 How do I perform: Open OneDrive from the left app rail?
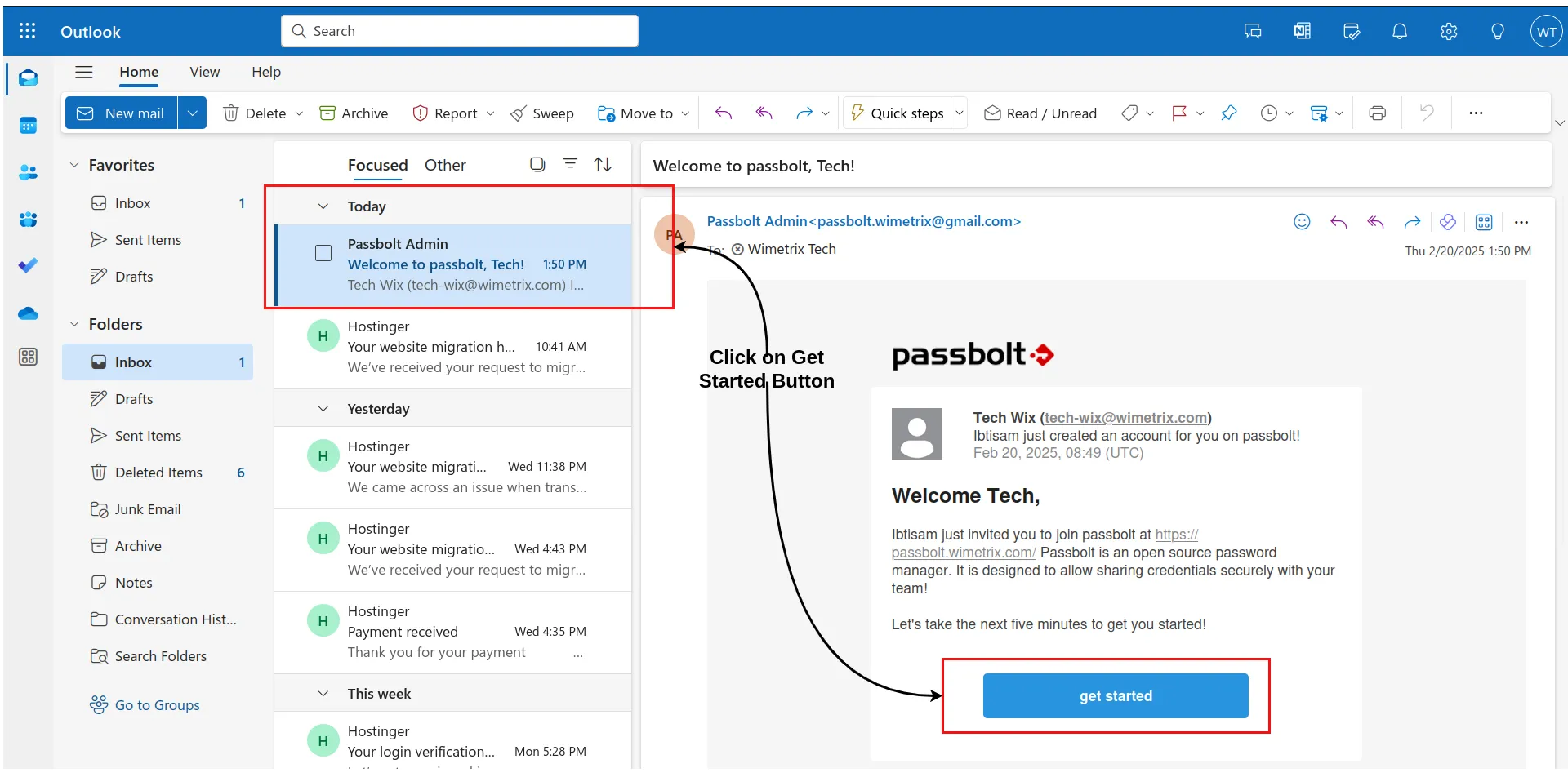(28, 313)
